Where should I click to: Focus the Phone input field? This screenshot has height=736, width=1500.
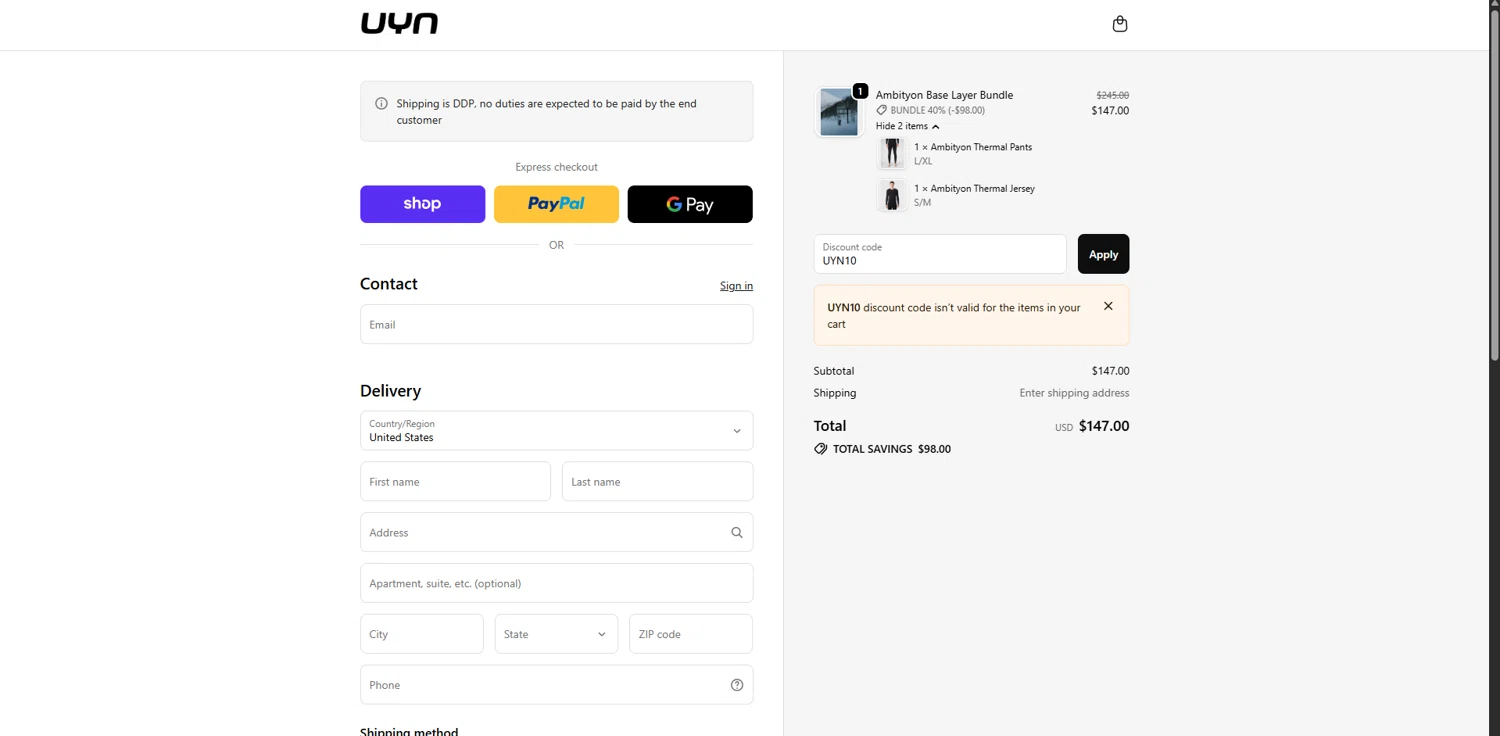(x=556, y=685)
